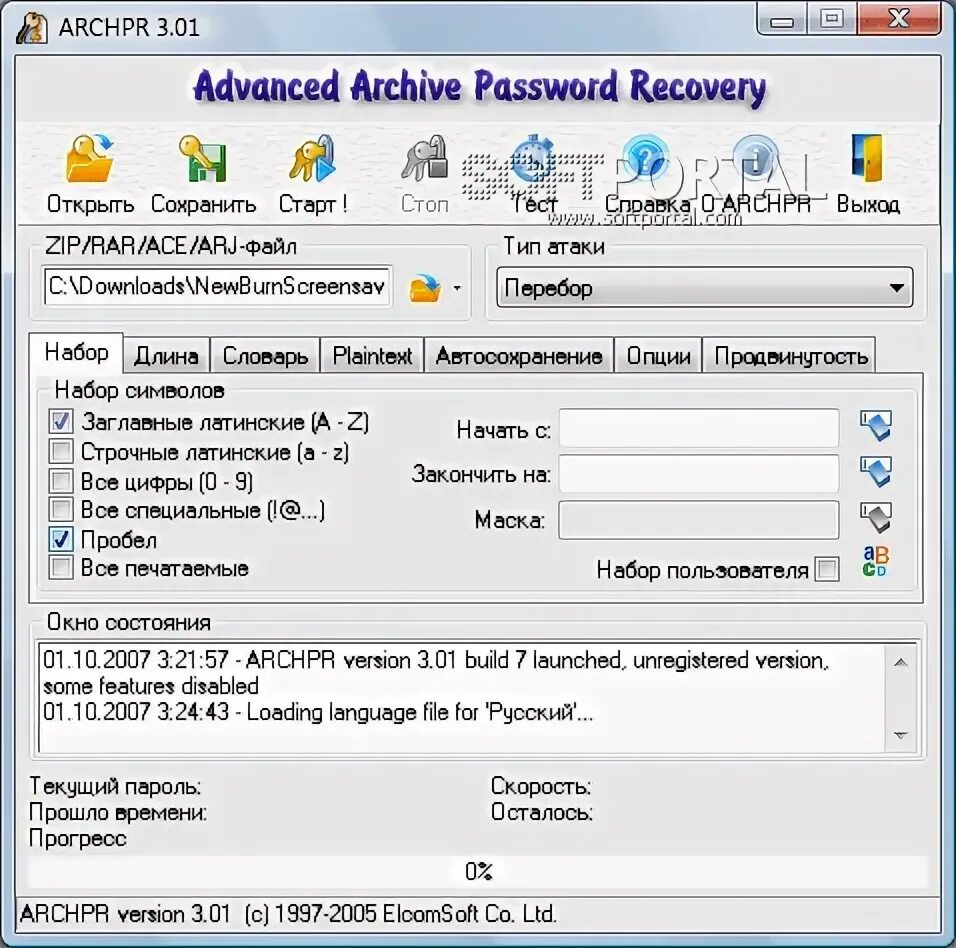Switch to the Словарь tab
Screen dimensions: 956x948
click(x=265, y=355)
